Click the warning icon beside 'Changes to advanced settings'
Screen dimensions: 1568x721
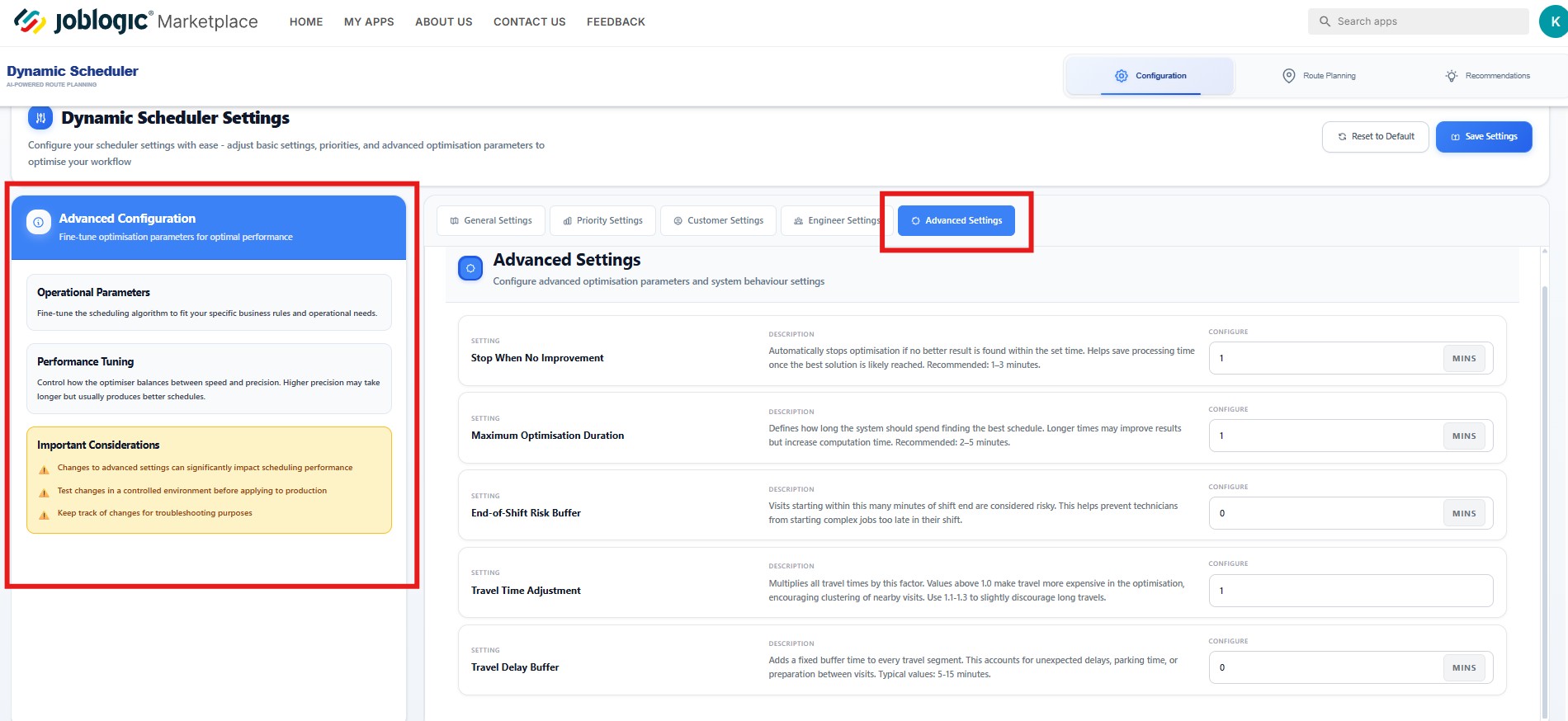click(45, 469)
